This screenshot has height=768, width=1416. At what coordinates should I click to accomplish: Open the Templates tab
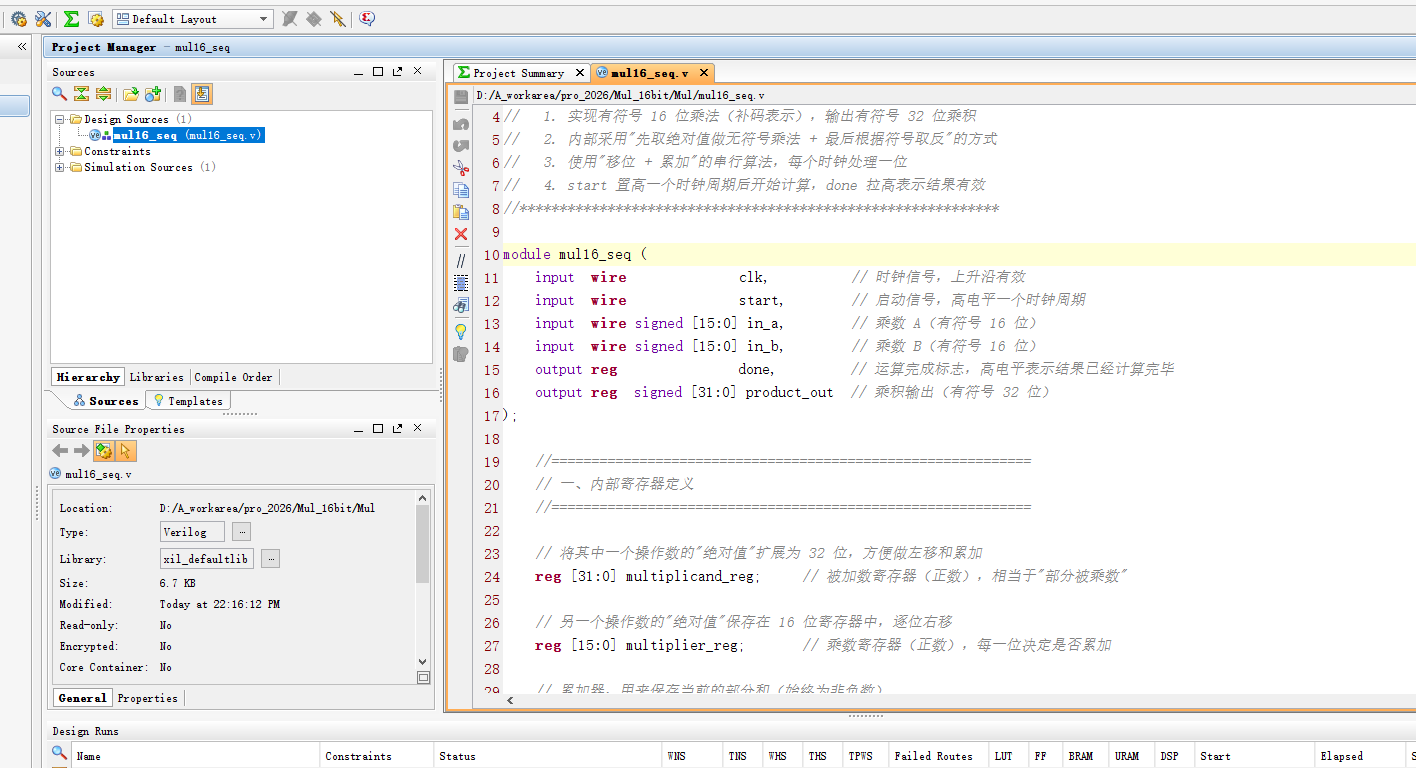[187, 401]
